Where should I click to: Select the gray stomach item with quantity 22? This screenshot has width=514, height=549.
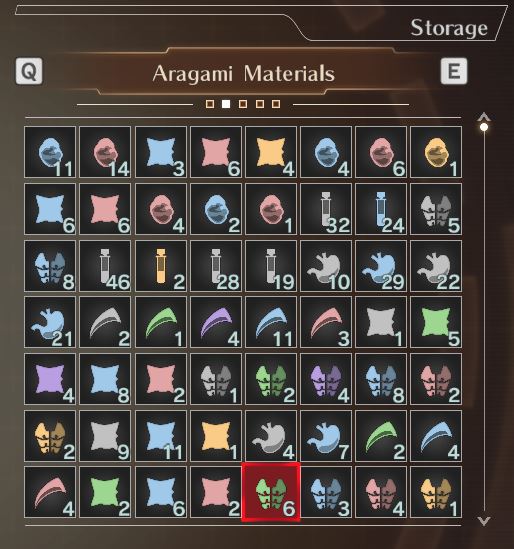[x=436, y=266]
